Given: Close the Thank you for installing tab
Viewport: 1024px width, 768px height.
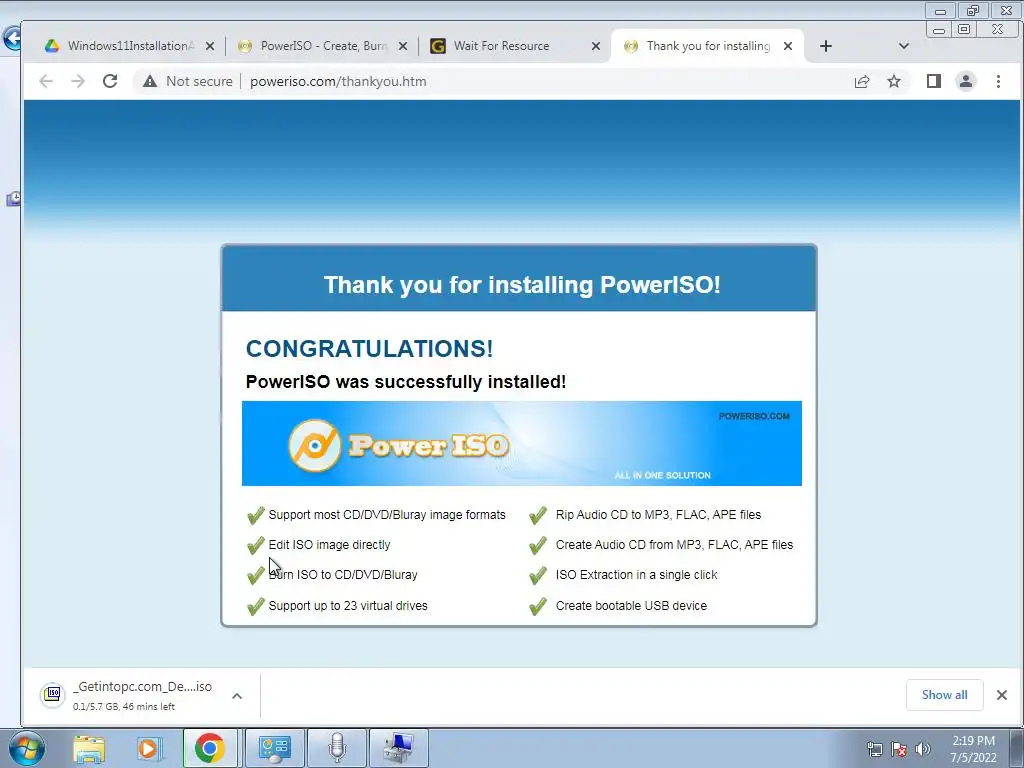Looking at the screenshot, I should coord(788,46).
